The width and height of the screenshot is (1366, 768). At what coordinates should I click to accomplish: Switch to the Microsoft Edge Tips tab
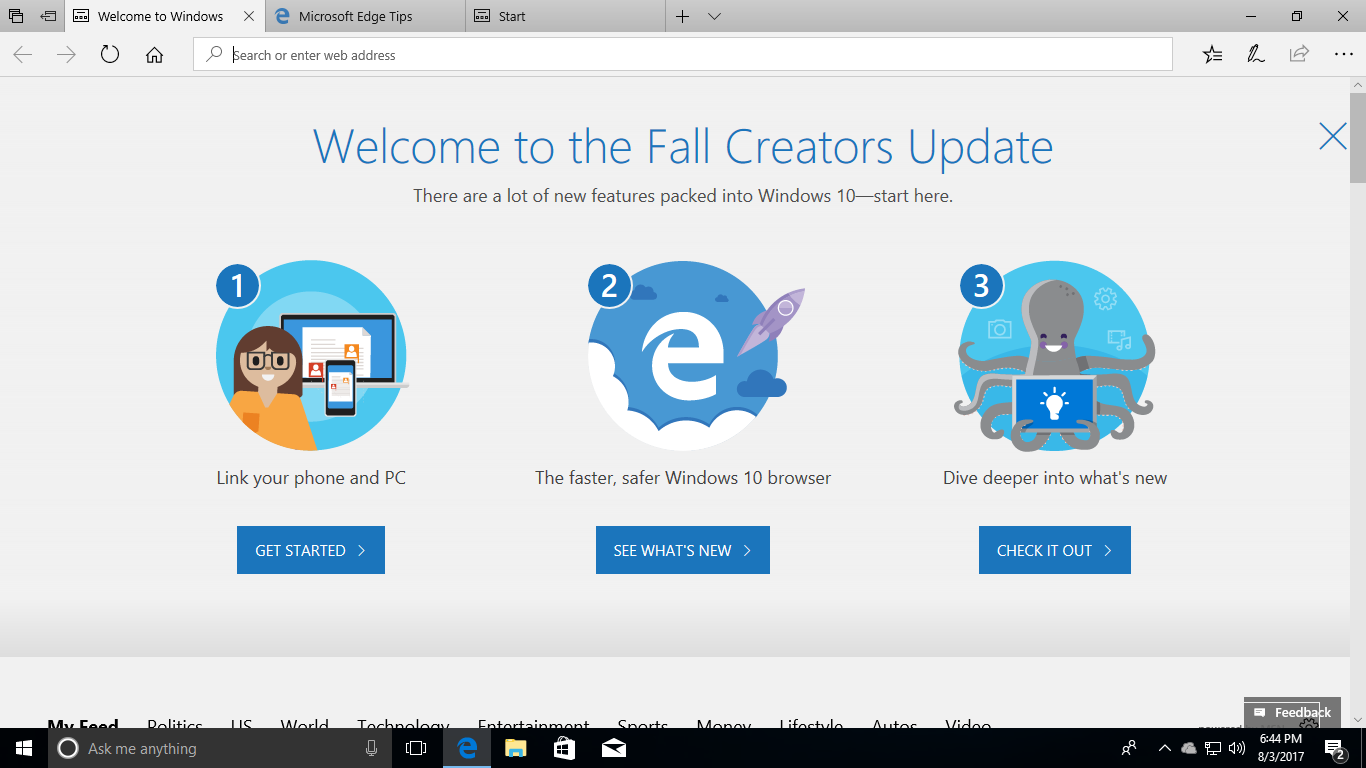(365, 16)
